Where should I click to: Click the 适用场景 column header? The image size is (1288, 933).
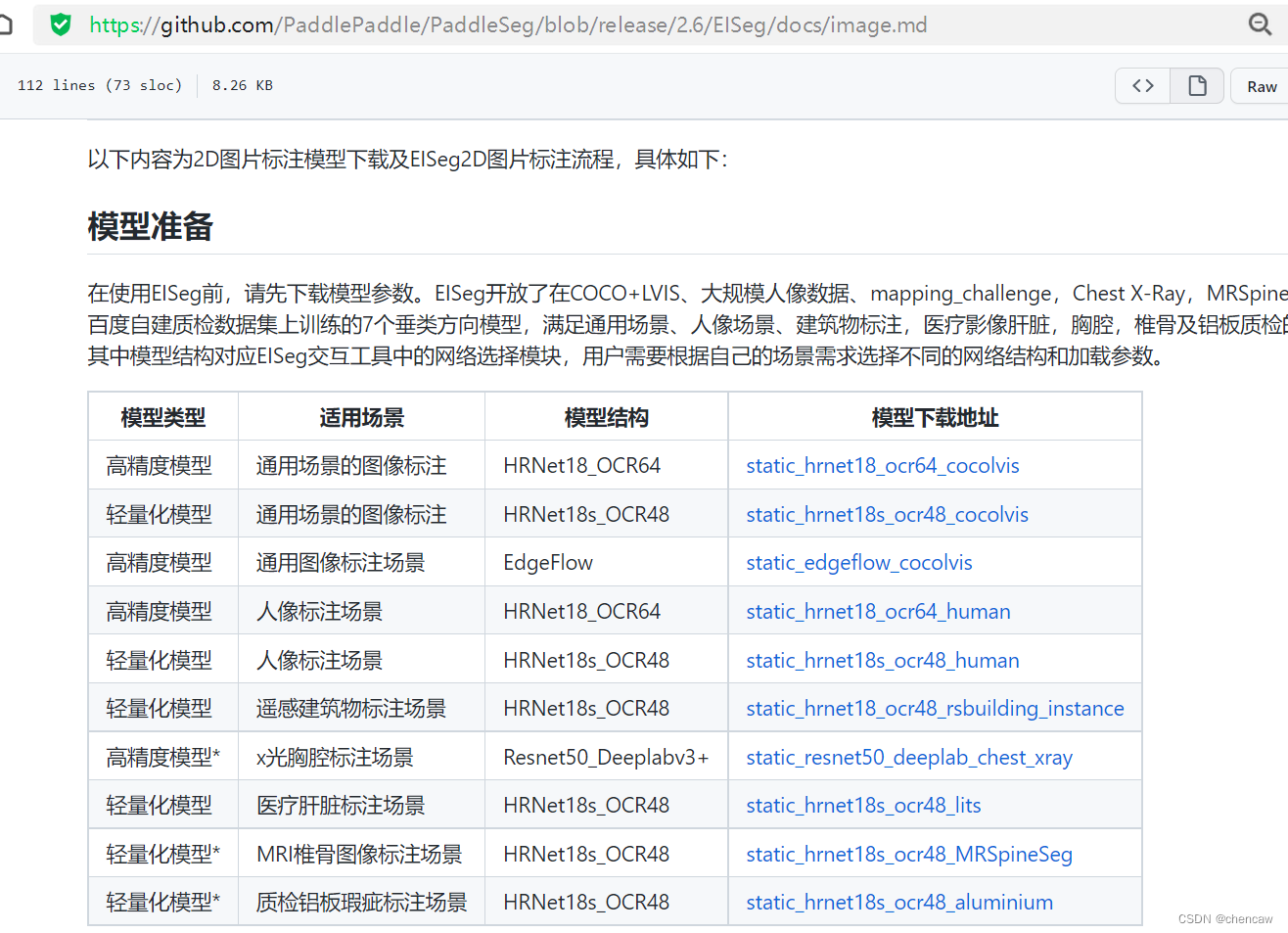[362, 418]
